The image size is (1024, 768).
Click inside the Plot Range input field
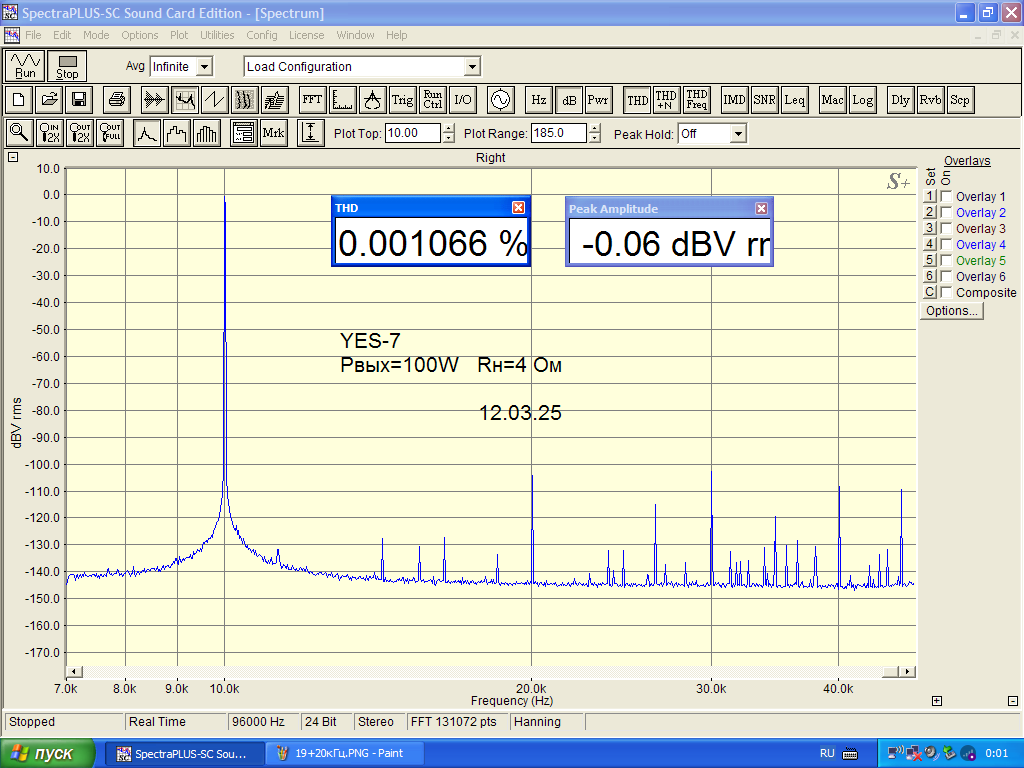click(x=558, y=133)
